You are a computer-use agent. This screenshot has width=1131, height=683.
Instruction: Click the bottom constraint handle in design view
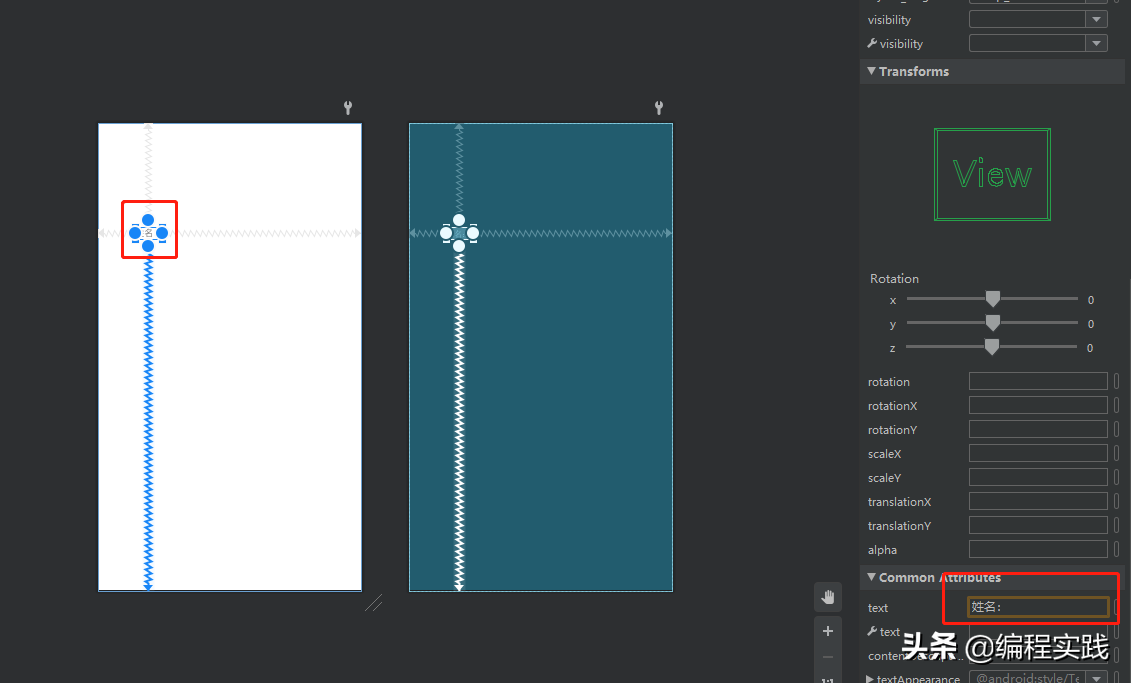coord(148,247)
